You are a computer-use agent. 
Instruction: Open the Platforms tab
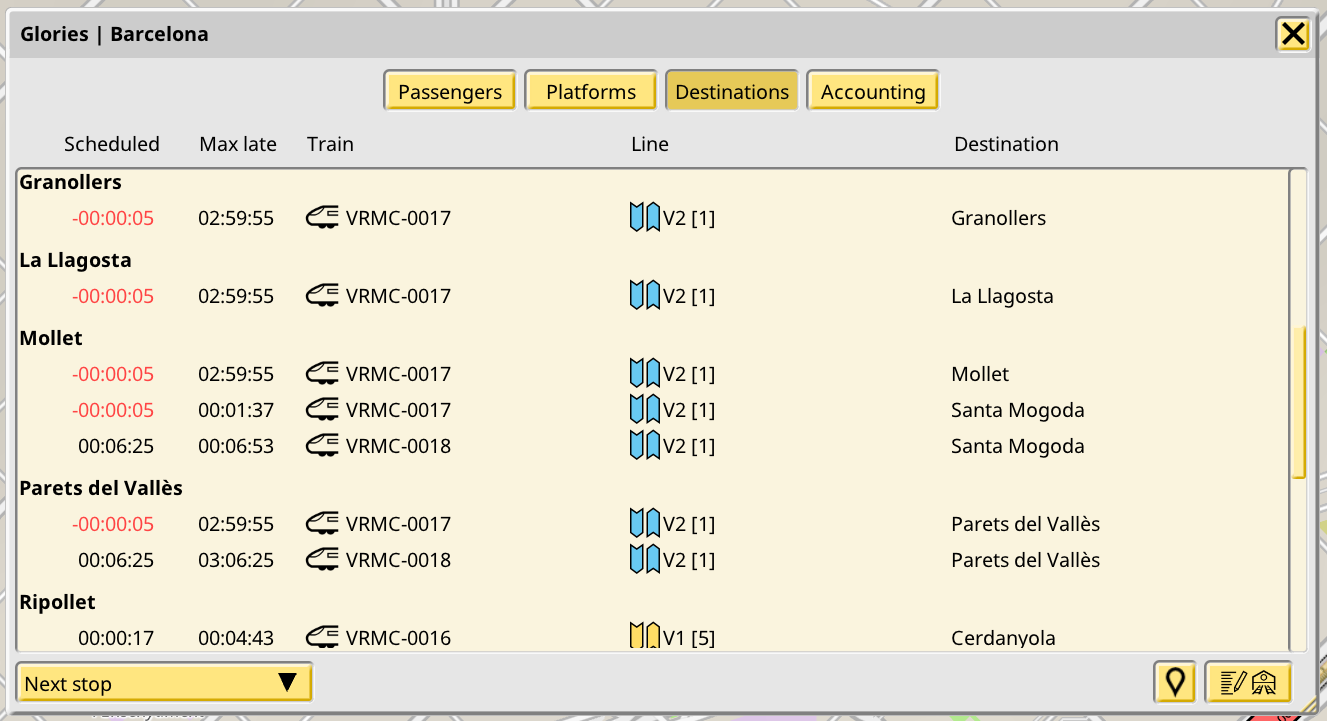pyautogui.click(x=590, y=92)
